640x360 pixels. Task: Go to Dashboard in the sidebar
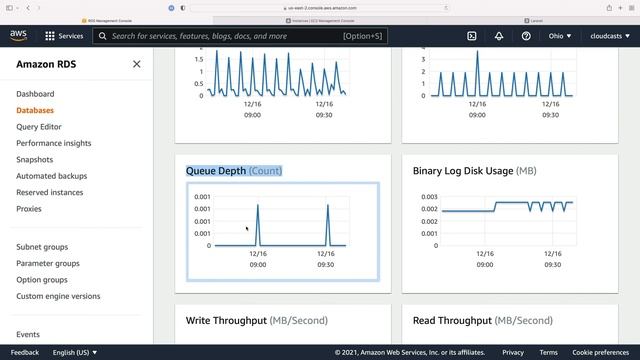[x=35, y=94]
